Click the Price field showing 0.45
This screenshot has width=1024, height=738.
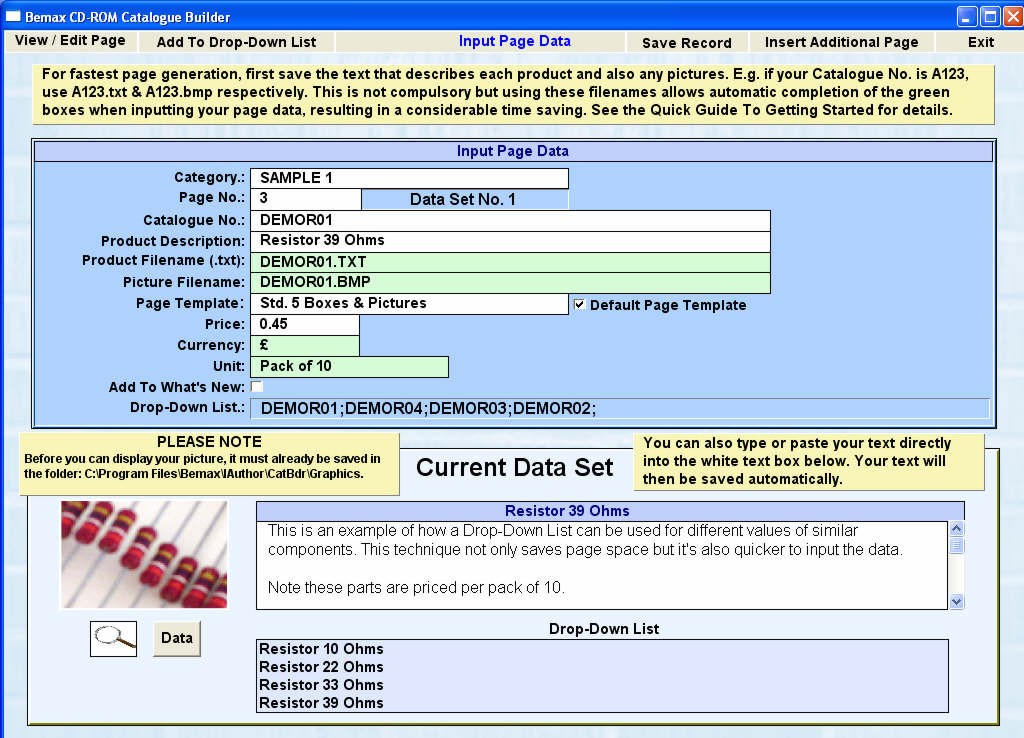click(x=305, y=325)
